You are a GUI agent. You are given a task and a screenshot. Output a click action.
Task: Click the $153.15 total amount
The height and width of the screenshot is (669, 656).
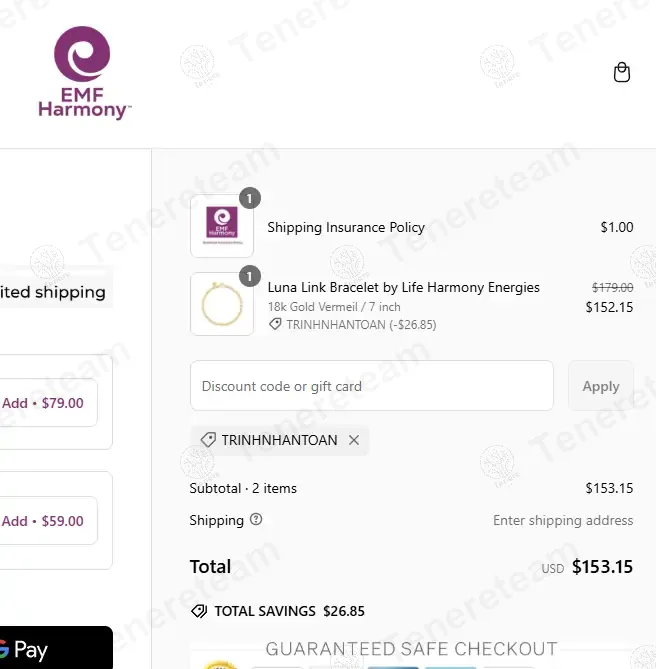point(602,567)
